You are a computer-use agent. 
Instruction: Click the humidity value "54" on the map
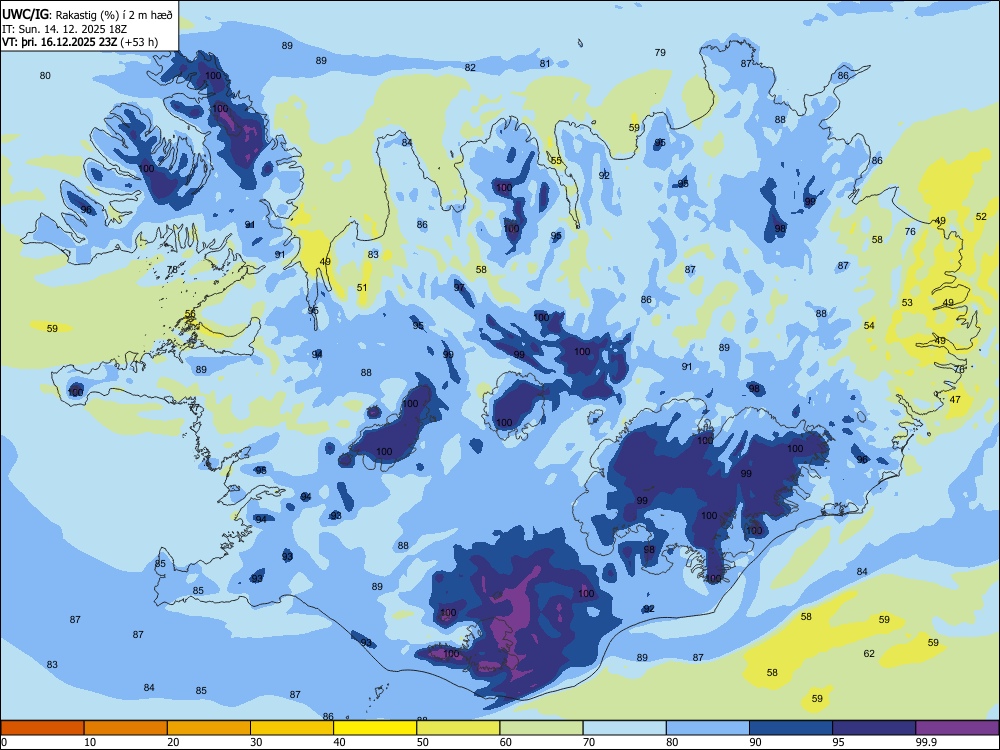point(869,325)
